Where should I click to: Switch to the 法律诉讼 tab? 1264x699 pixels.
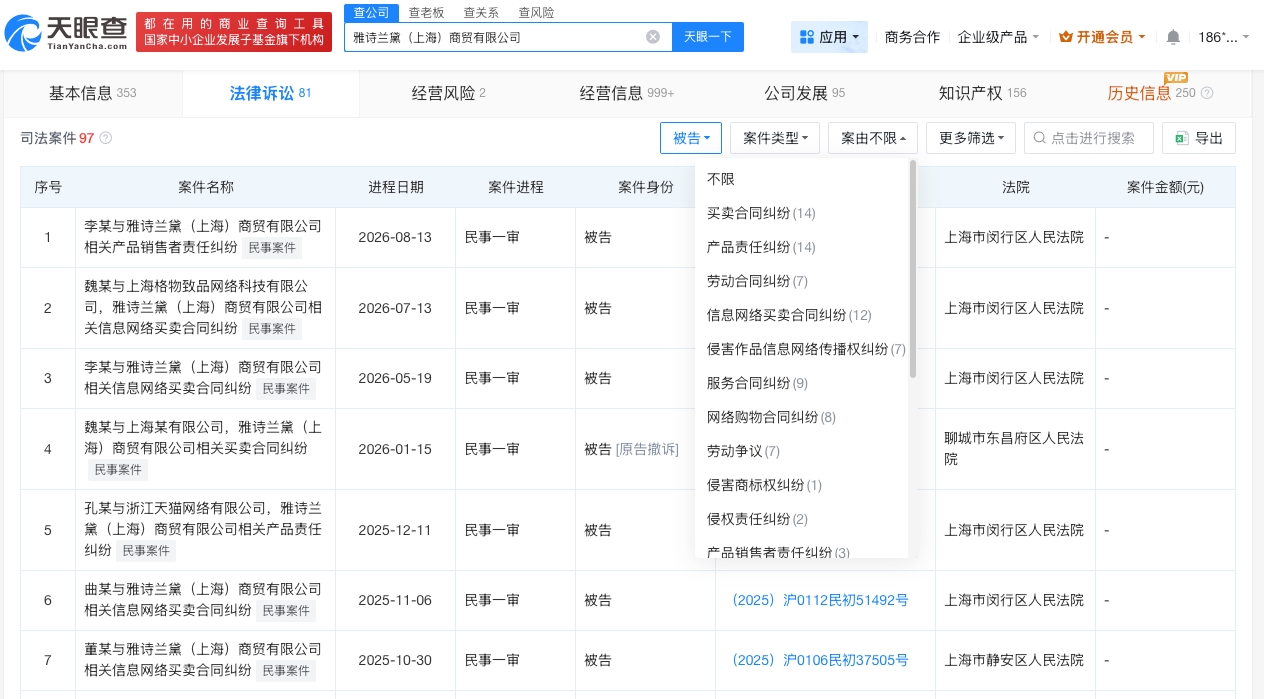[271, 93]
